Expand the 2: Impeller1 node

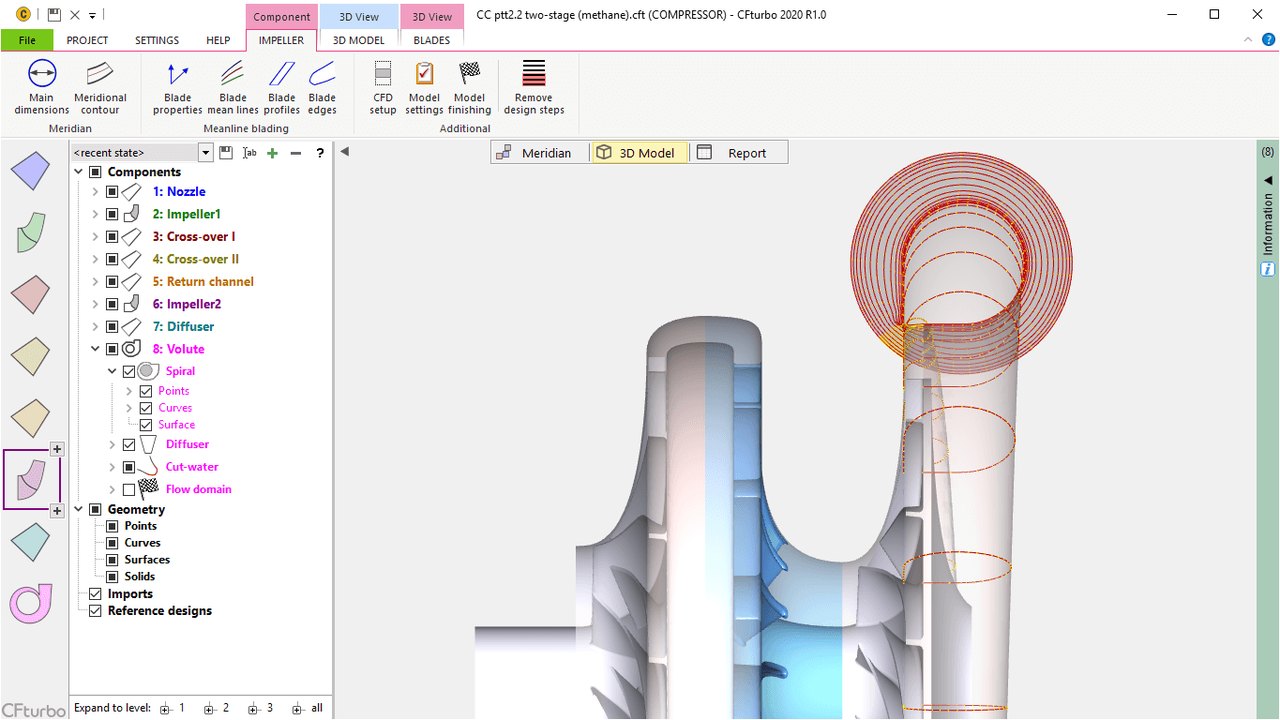[x=95, y=214]
